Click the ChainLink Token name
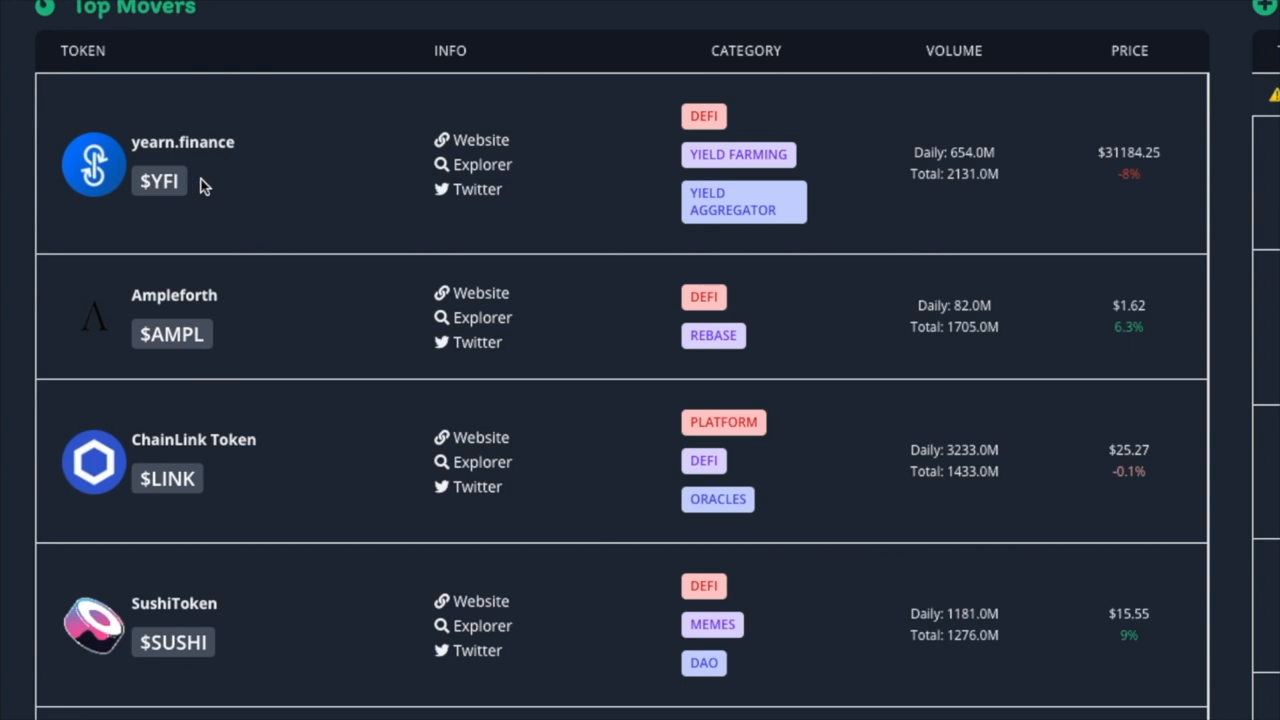The image size is (1280, 720). [194, 439]
